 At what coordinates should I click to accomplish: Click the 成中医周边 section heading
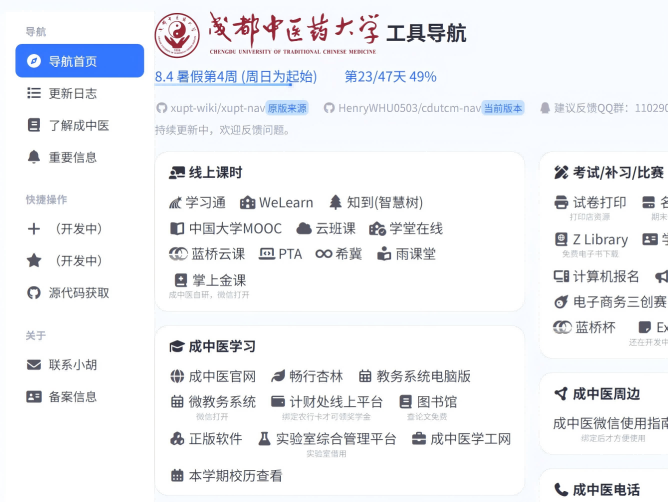click(x=597, y=394)
